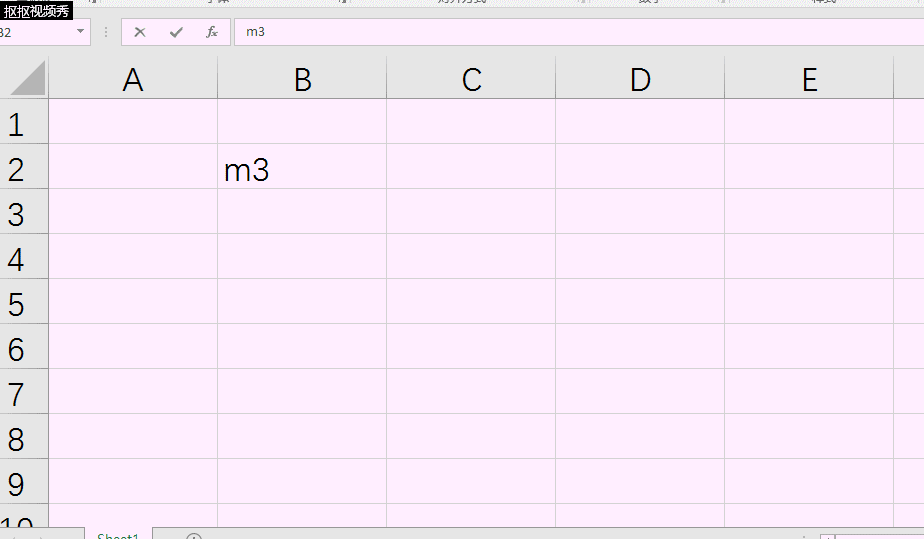
Task: Click inside the Name Box field
Action: click(x=36, y=32)
